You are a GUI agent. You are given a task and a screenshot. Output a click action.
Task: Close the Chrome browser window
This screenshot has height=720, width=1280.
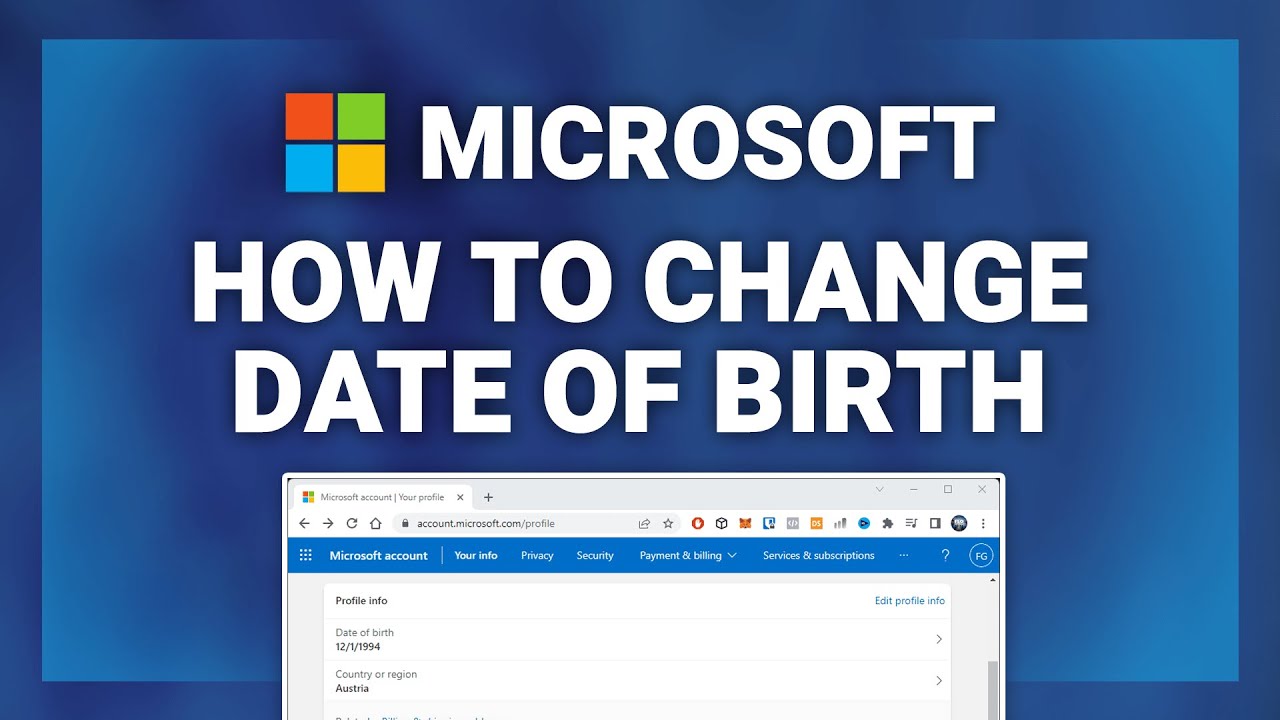click(x=982, y=489)
